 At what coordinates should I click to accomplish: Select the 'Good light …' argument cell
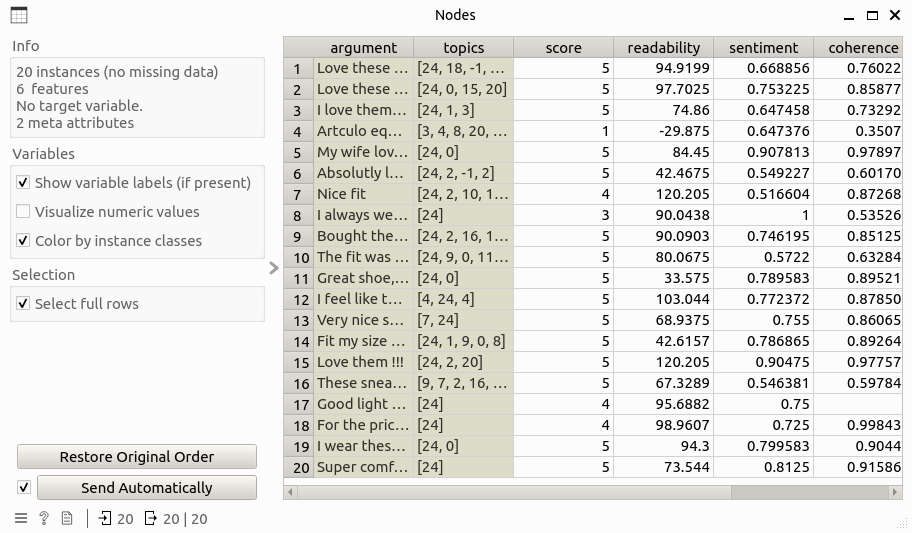click(364, 404)
